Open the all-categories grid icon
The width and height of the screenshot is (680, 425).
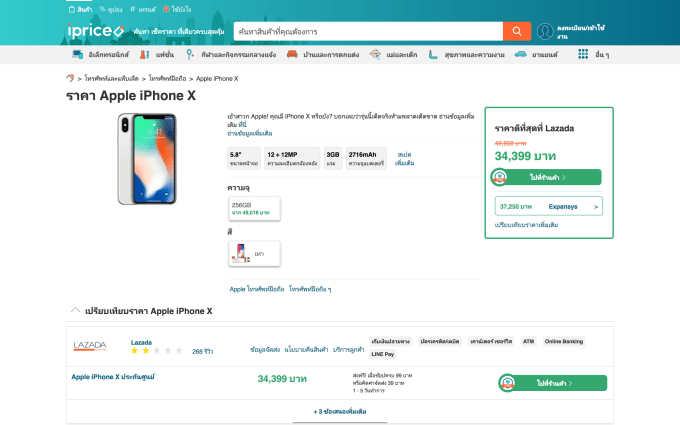pos(583,53)
